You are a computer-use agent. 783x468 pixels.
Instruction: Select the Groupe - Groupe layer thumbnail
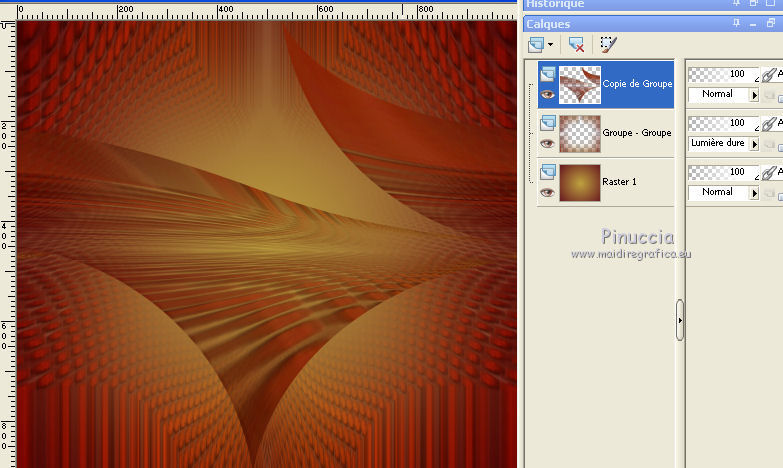click(580, 134)
